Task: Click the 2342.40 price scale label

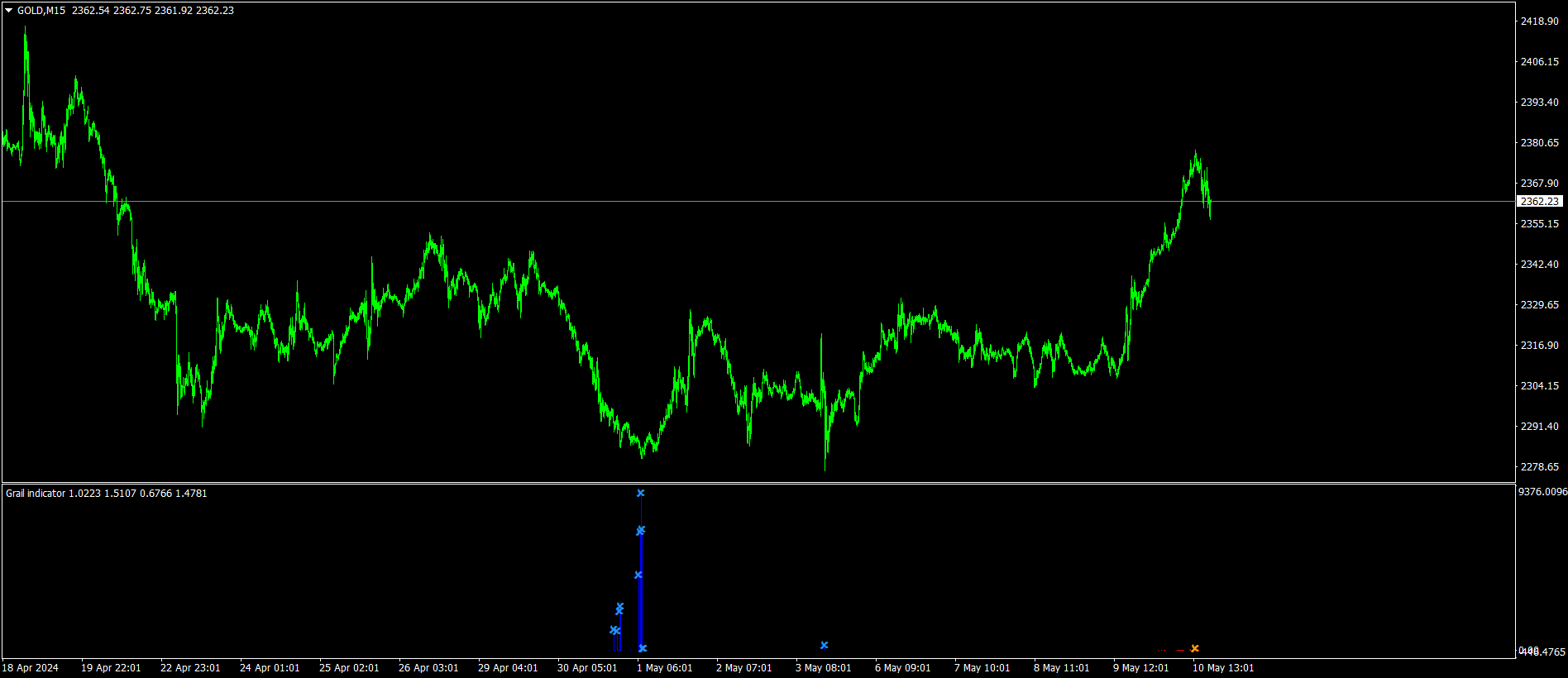Action: click(1540, 265)
